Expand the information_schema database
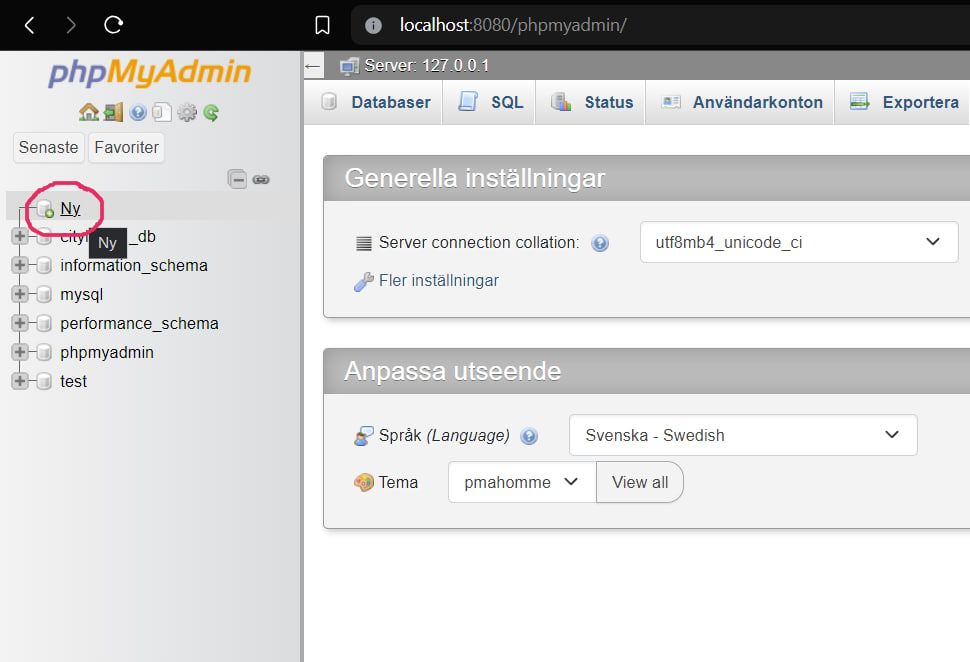 20,265
